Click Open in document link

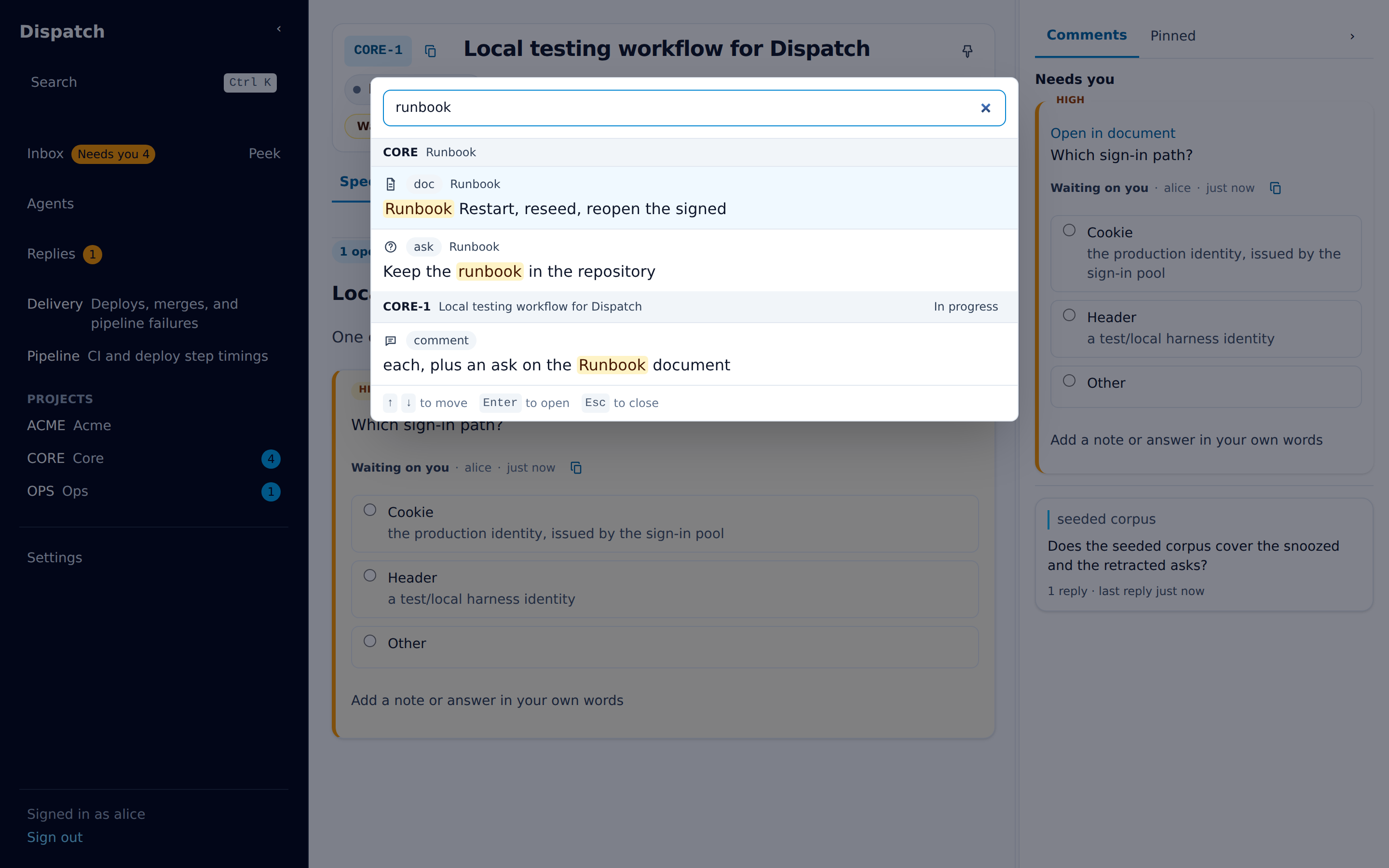(x=1112, y=133)
